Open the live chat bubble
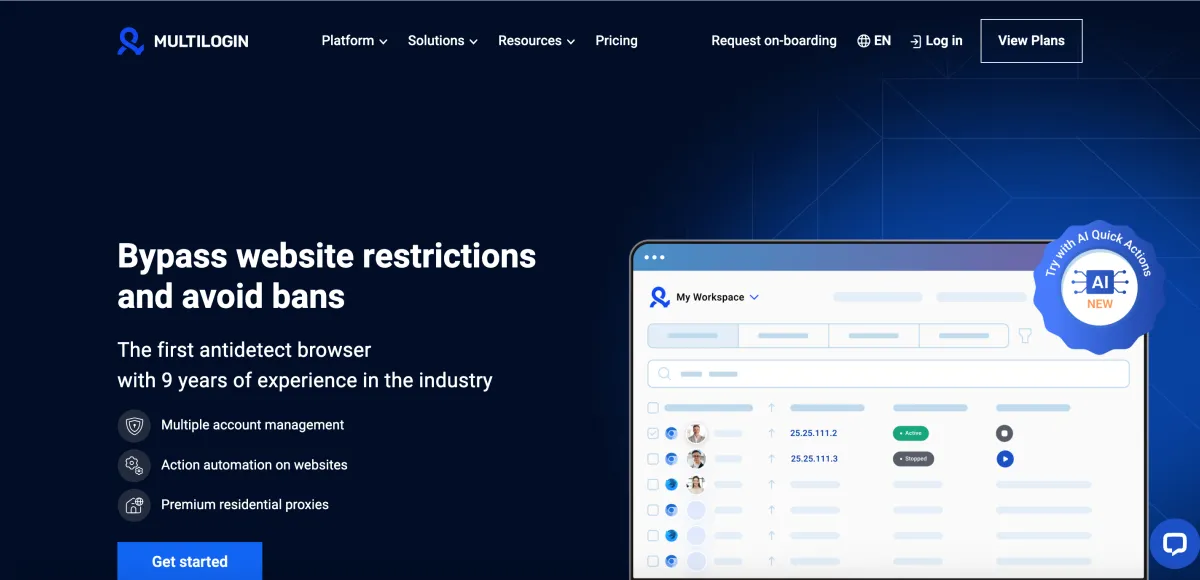 (x=1174, y=544)
